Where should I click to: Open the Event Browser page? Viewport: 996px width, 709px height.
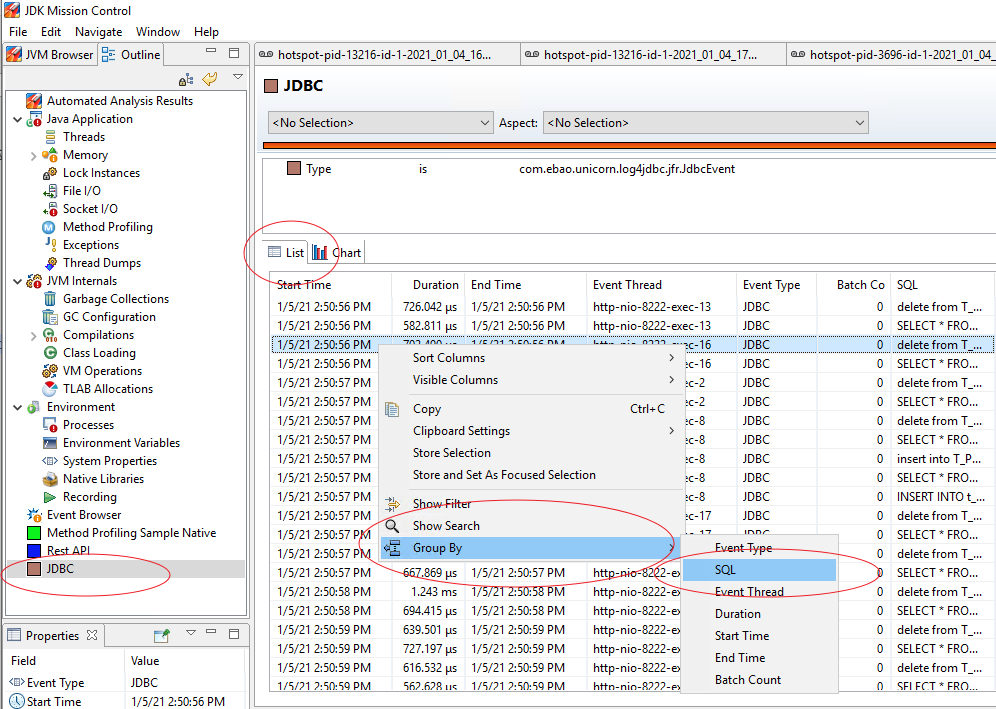click(84, 515)
